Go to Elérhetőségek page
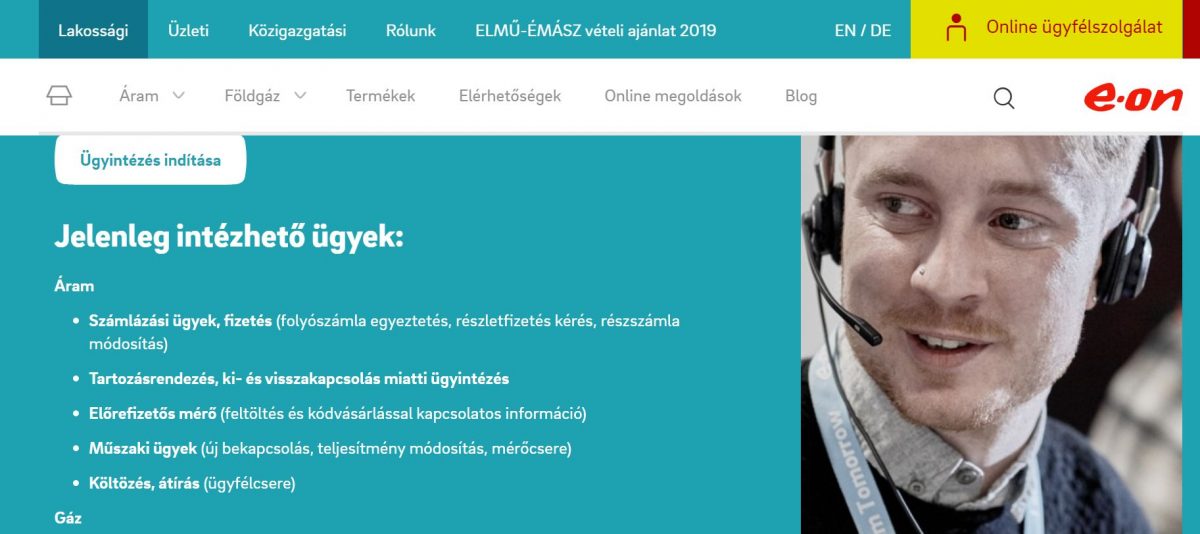The height and width of the screenshot is (534, 1200). coord(510,96)
